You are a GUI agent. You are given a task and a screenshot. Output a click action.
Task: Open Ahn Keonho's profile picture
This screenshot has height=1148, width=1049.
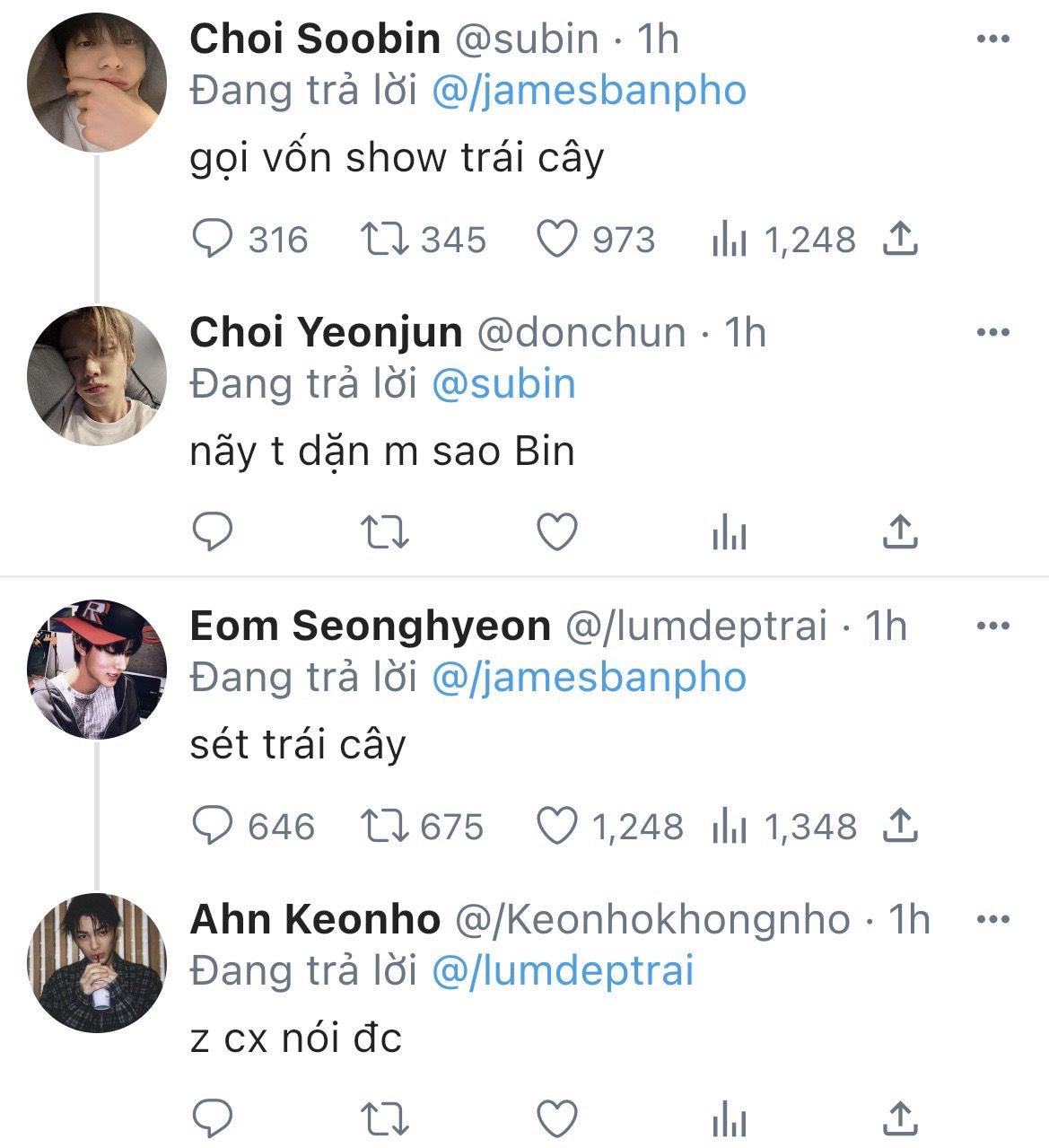click(x=97, y=962)
